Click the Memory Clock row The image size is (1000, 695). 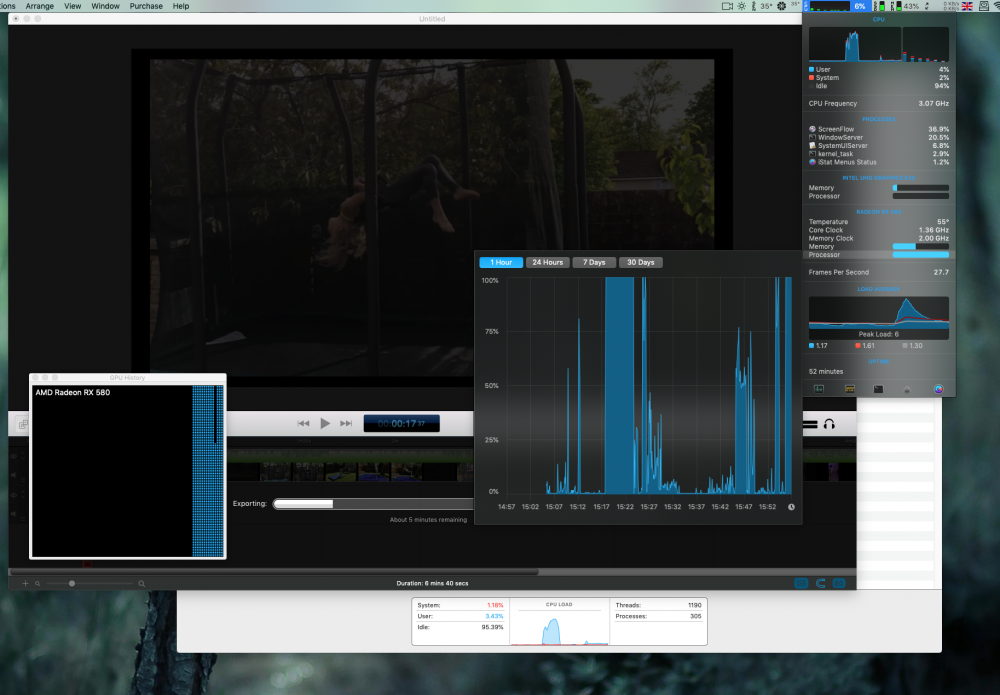(x=878, y=238)
